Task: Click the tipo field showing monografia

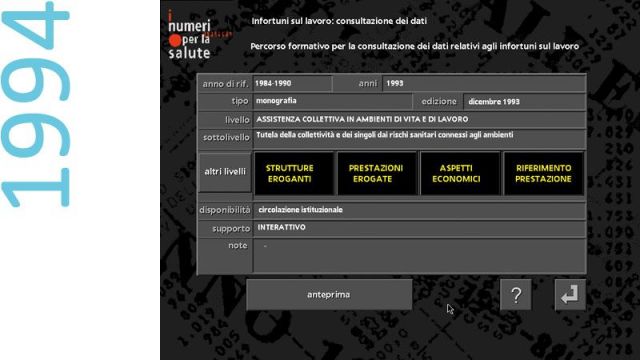Action: 332,101
